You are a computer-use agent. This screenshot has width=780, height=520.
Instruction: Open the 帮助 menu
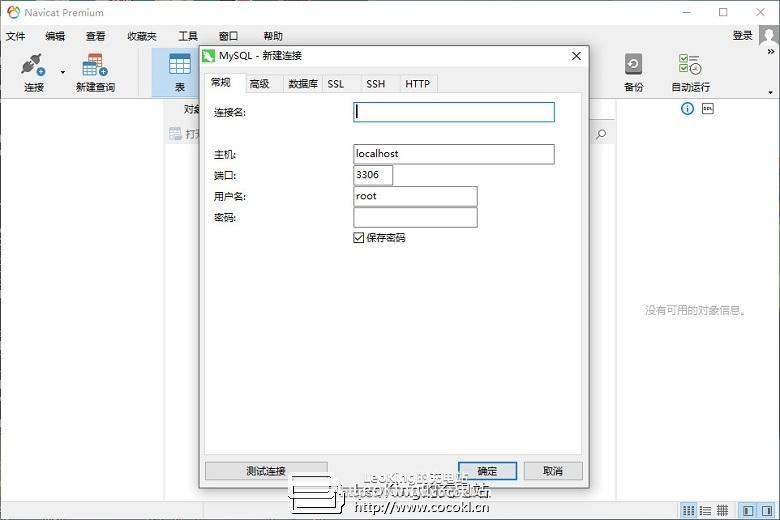(x=273, y=36)
